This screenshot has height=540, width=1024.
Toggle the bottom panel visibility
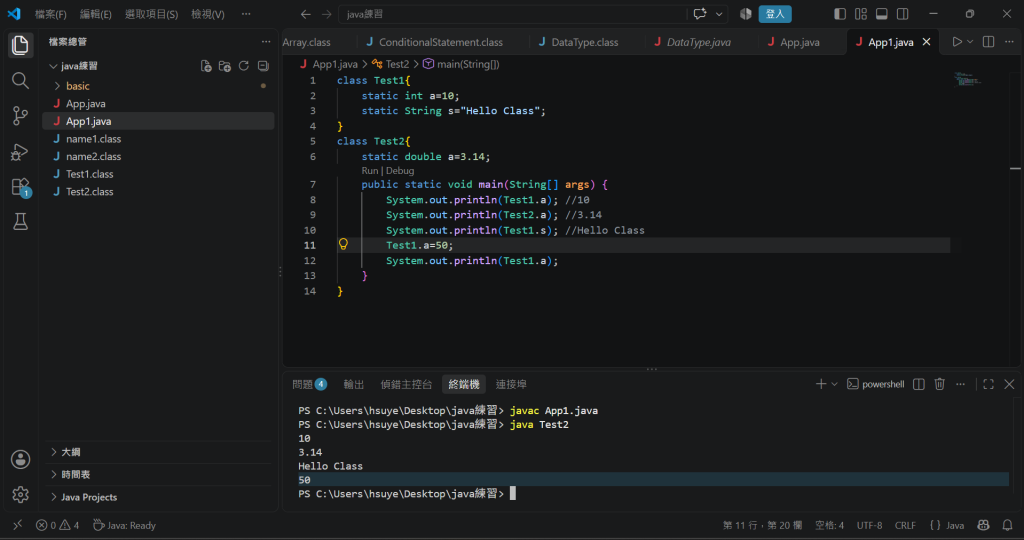[x=882, y=14]
